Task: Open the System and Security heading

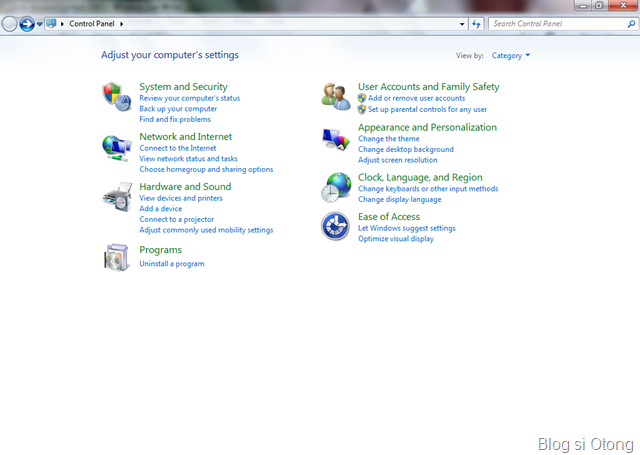Action: coord(183,87)
